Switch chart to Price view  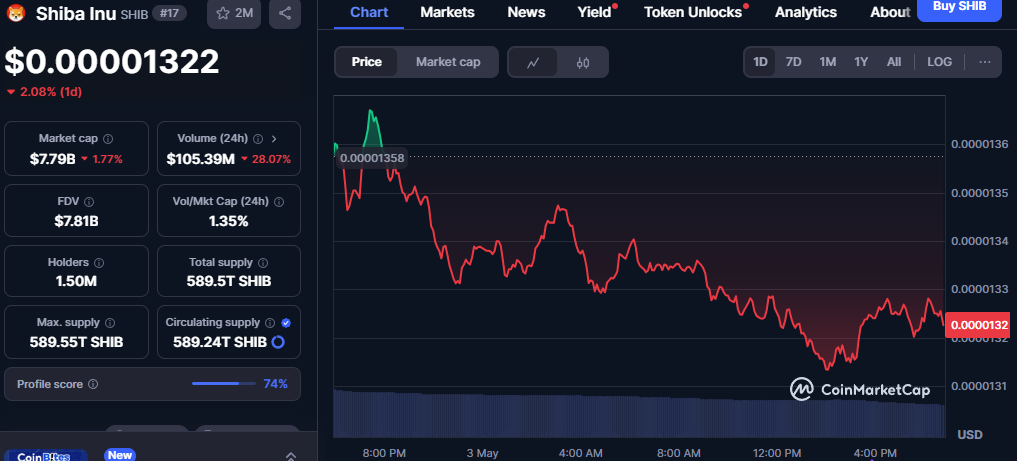(x=366, y=62)
